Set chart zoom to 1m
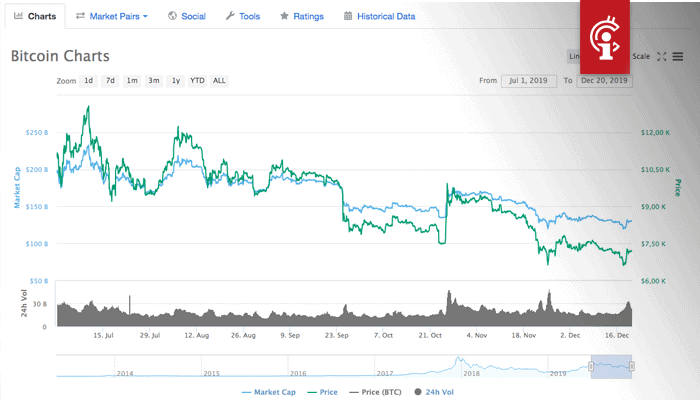 [x=132, y=81]
